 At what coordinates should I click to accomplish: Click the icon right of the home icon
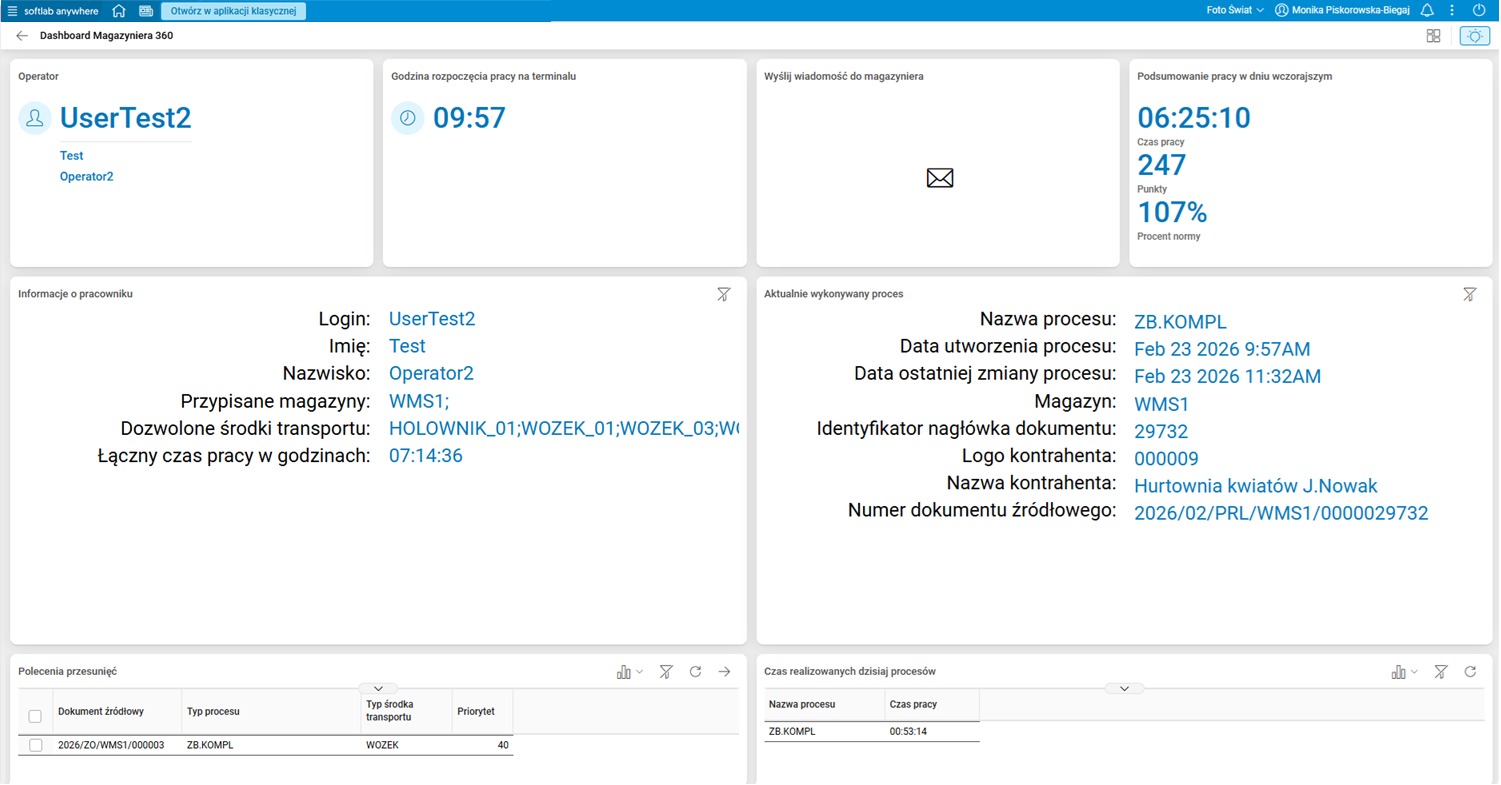click(146, 11)
